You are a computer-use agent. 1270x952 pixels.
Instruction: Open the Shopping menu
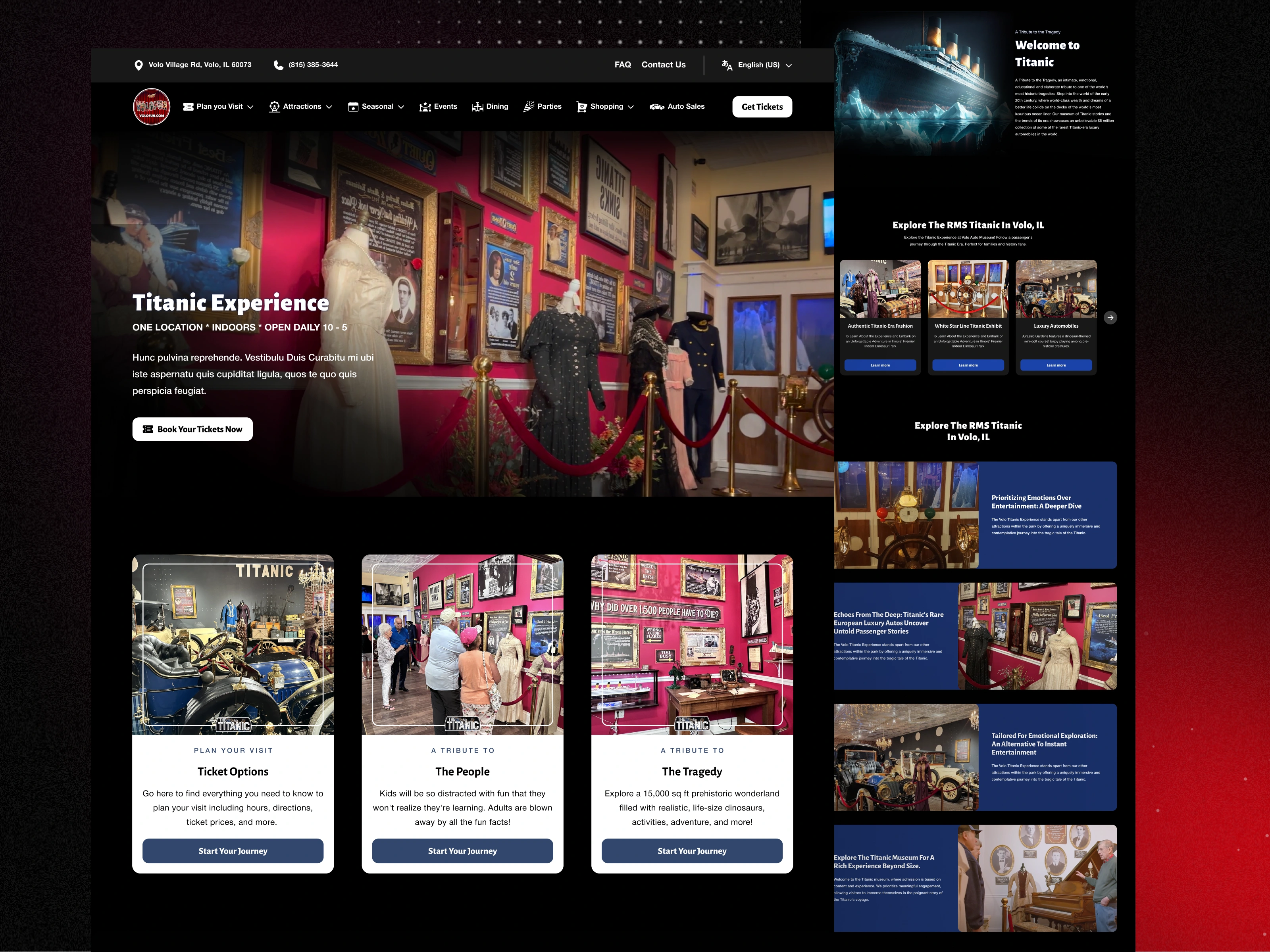pos(605,107)
